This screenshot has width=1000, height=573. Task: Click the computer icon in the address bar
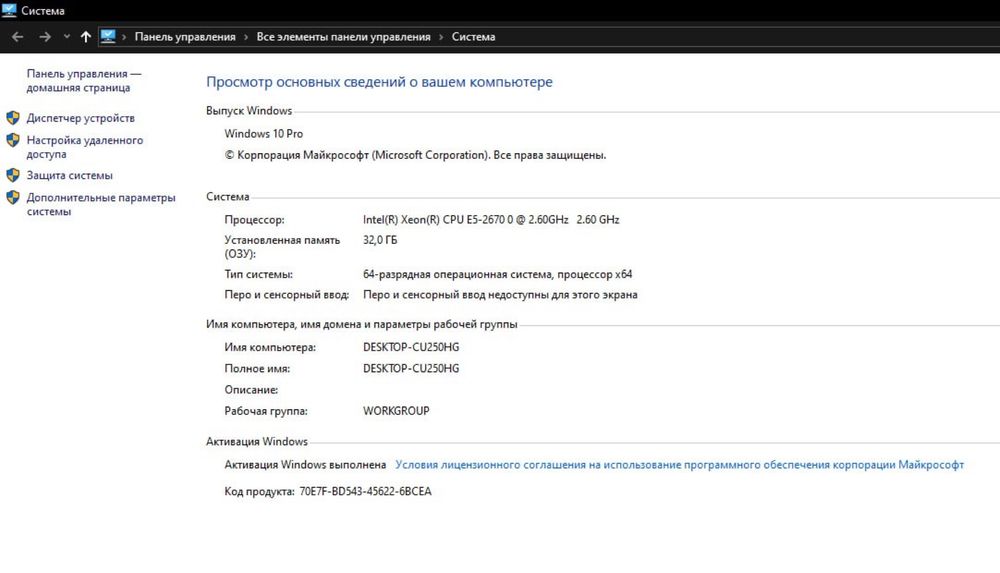click(x=108, y=36)
